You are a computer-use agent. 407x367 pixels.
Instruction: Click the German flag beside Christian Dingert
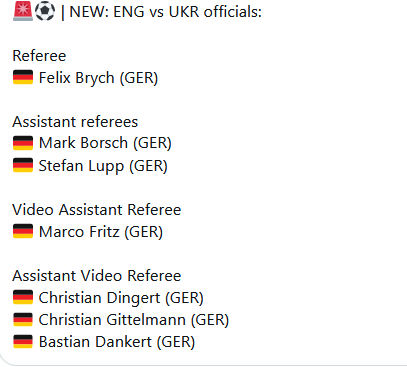click(x=23, y=297)
